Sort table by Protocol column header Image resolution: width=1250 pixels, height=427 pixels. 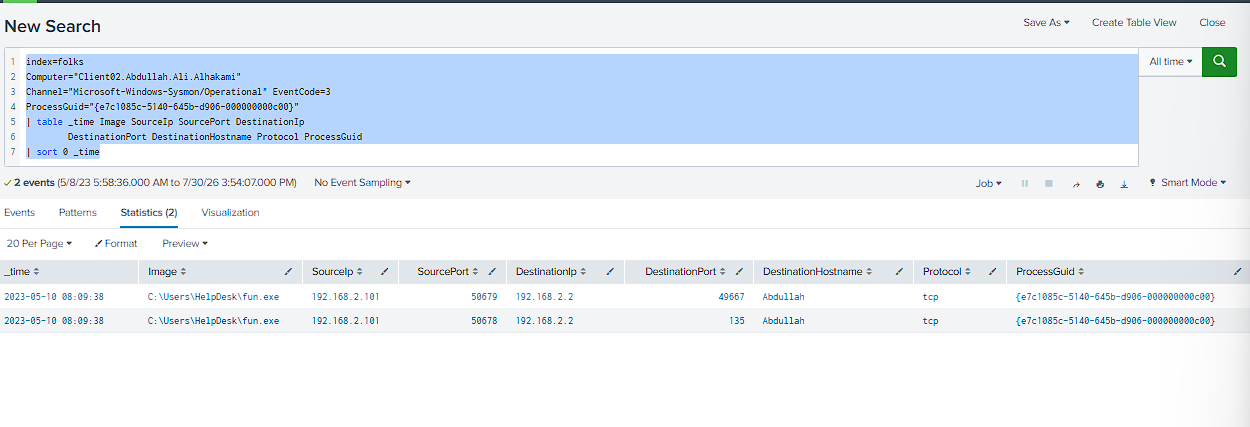947,271
